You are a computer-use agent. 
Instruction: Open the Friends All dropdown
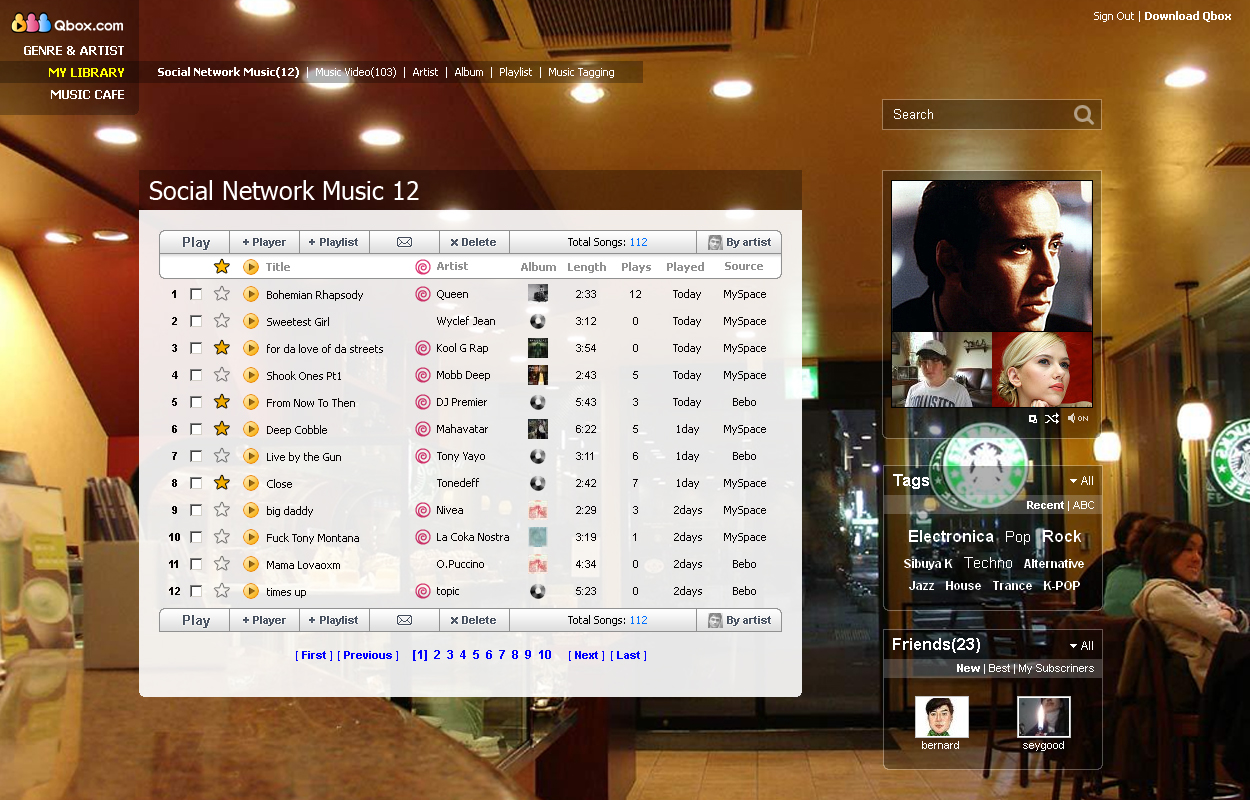[1081, 646]
